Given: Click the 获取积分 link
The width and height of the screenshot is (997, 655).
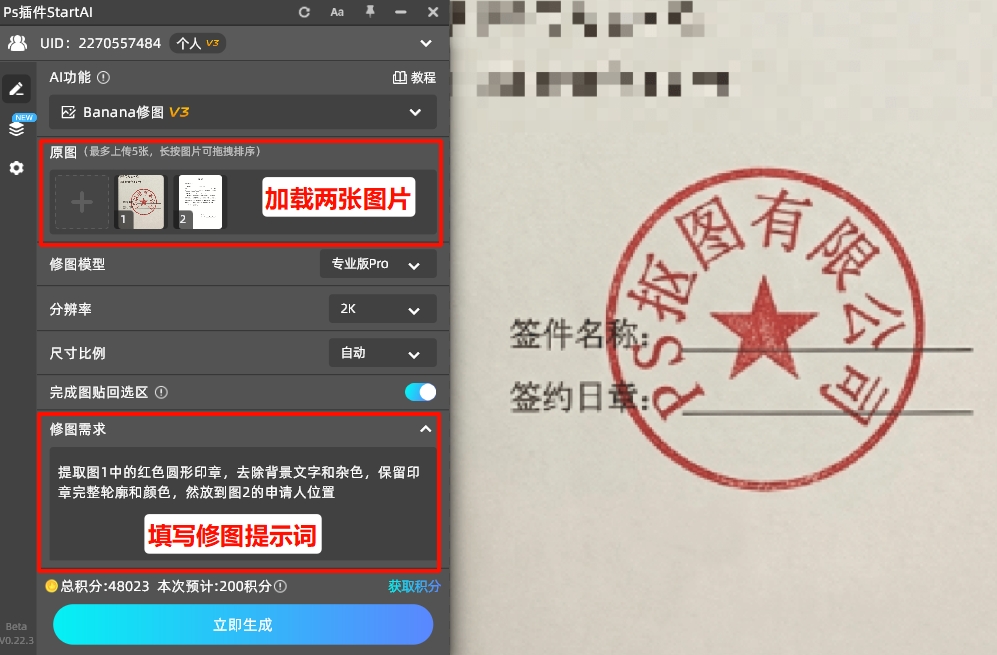Looking at the screenshot, I should [413, 586].
